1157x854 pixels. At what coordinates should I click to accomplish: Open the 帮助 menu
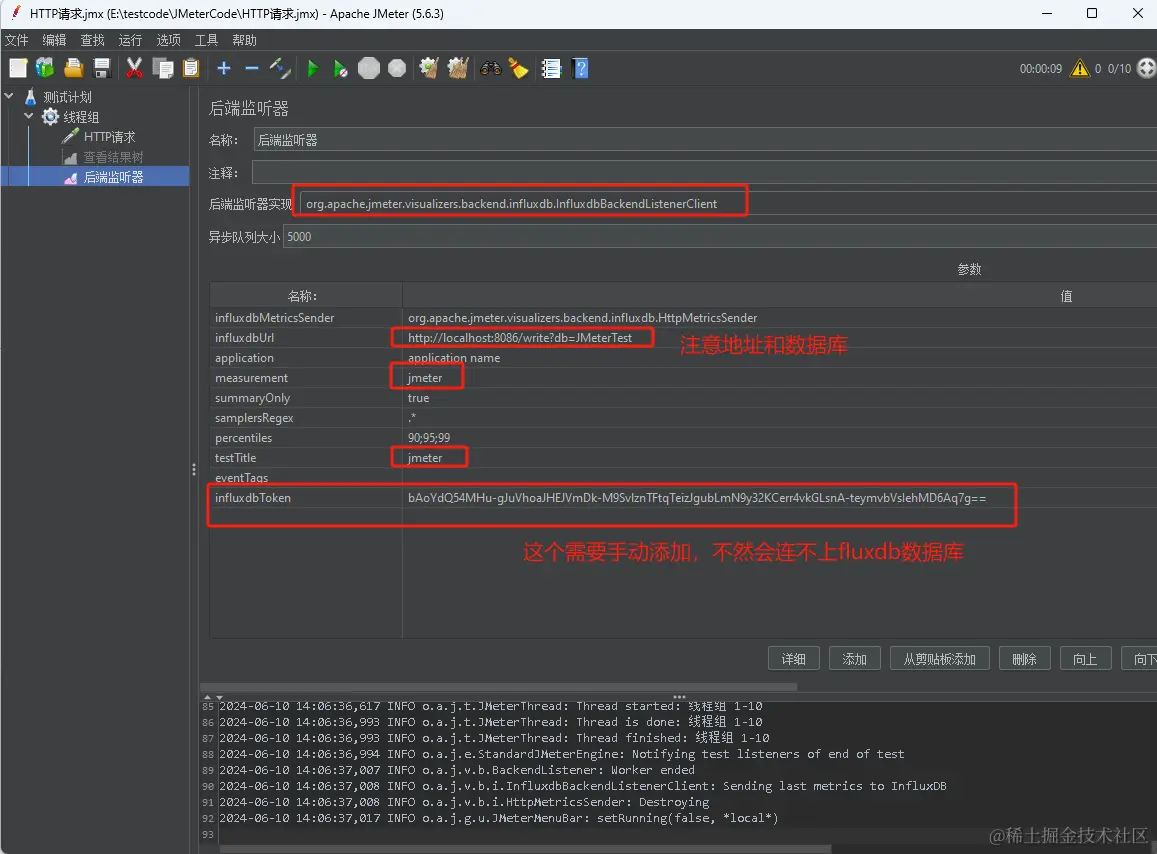pos(244,40)
